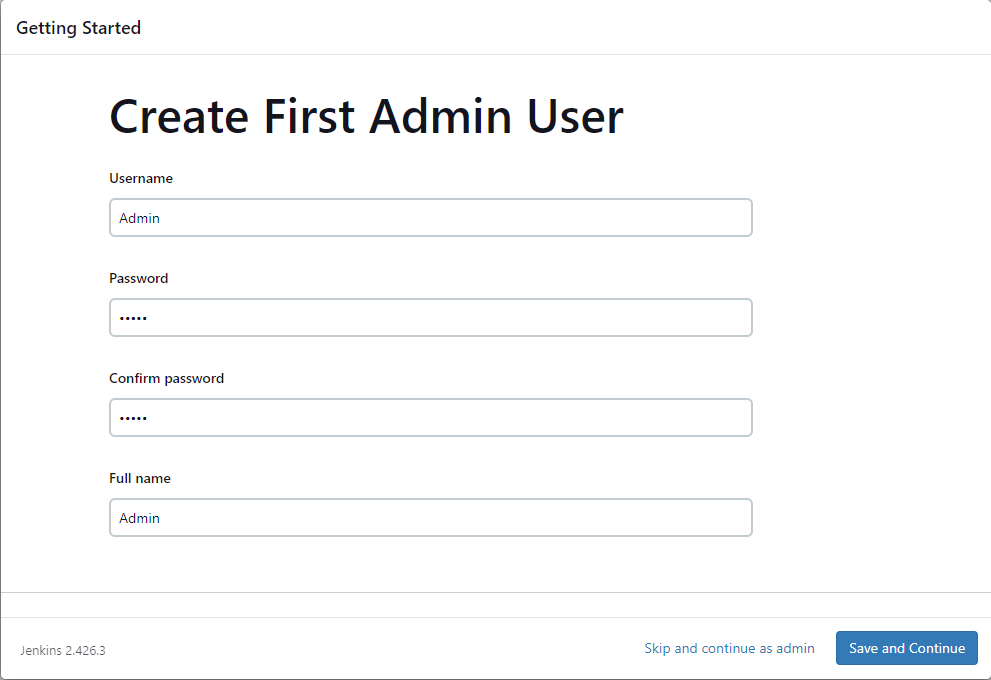The width and height of the screenshot is (991, 680).
Task: Click the Confirm password field label
Action: (x=166, y=378)
